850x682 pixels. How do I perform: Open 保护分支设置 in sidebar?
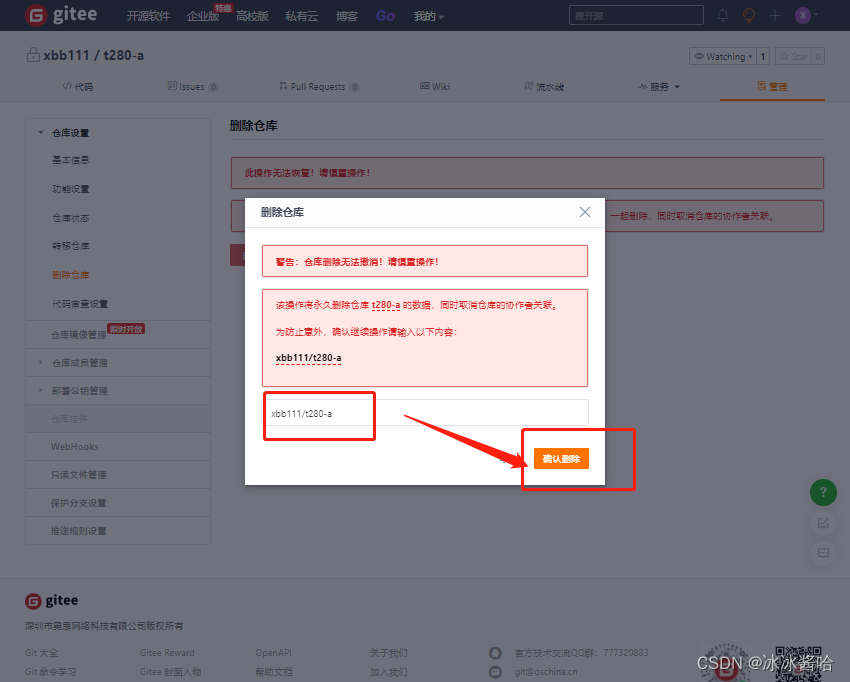(79, 503)
